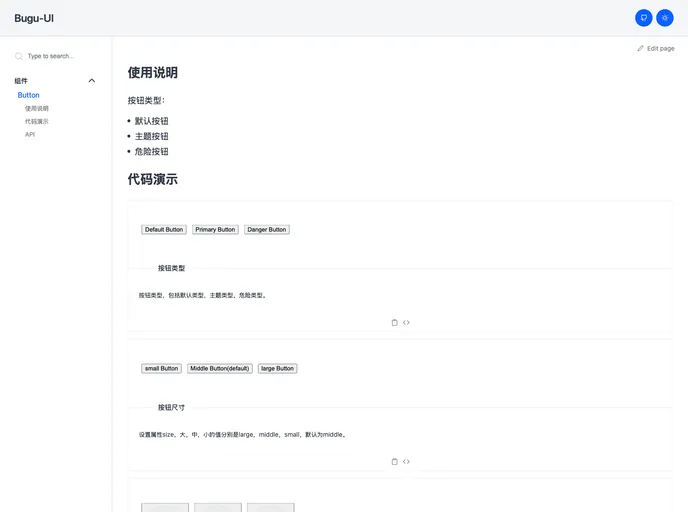The height and width of the screenshot is (512, 688).
Task: Click the small Button
Action: [161, 368]
